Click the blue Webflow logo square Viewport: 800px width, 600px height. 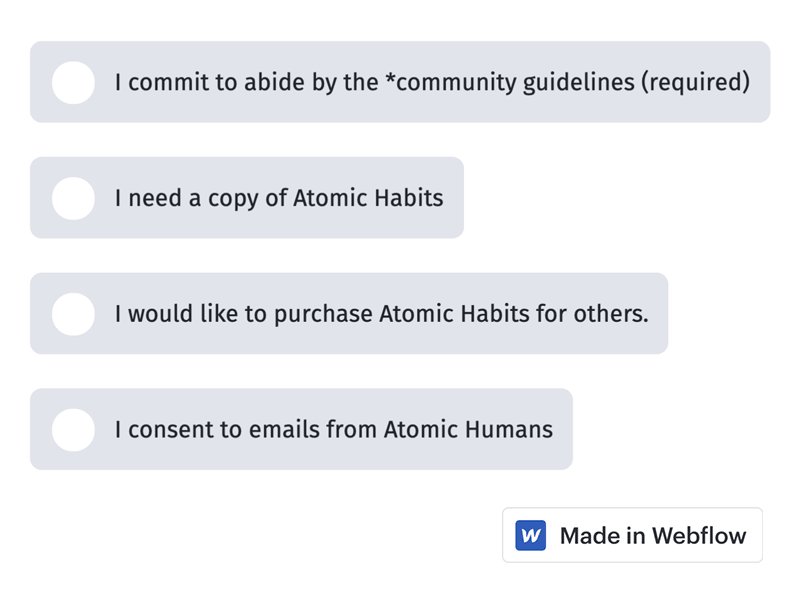pos(530,535)
